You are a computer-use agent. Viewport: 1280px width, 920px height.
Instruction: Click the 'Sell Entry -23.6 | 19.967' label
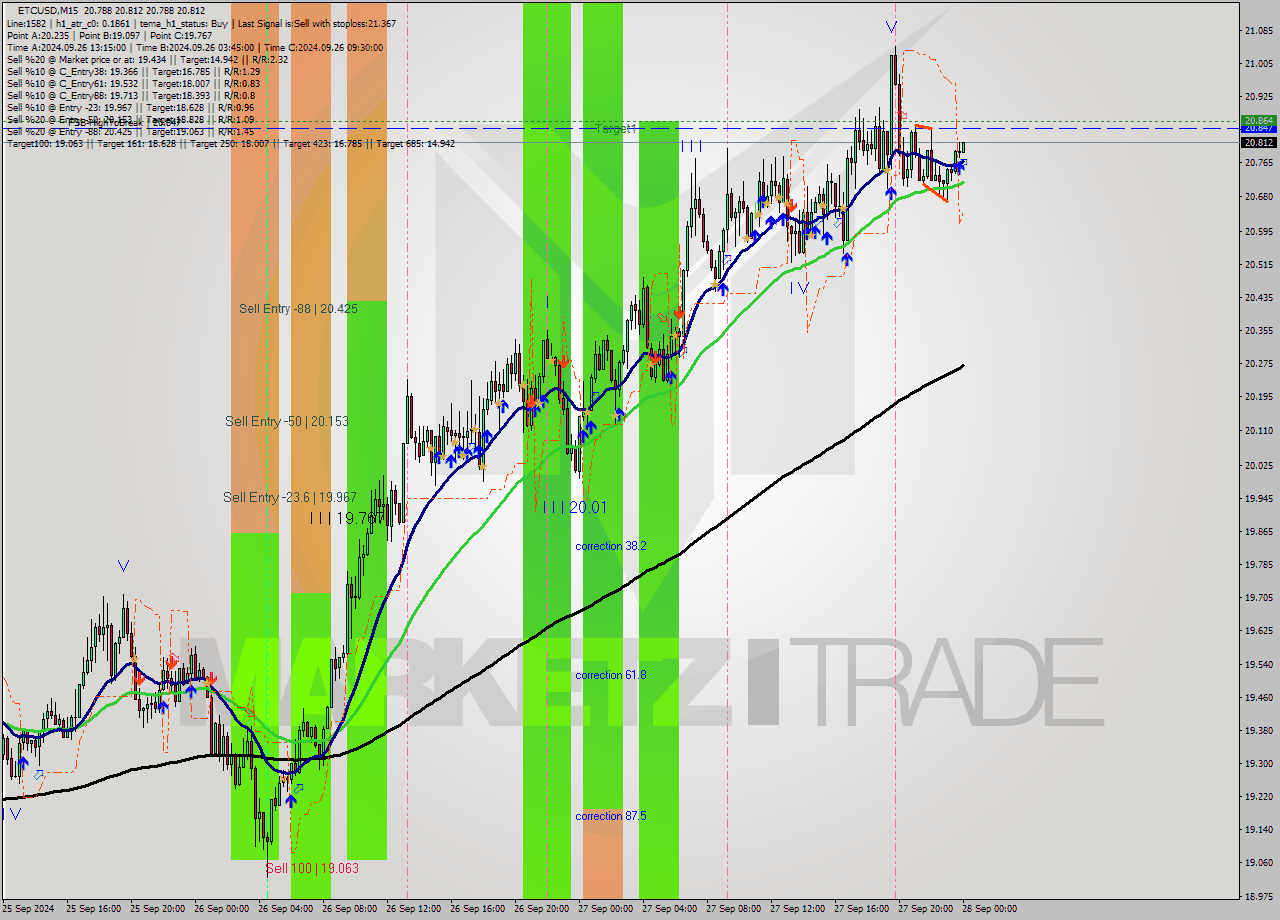[x=290, y=497]
